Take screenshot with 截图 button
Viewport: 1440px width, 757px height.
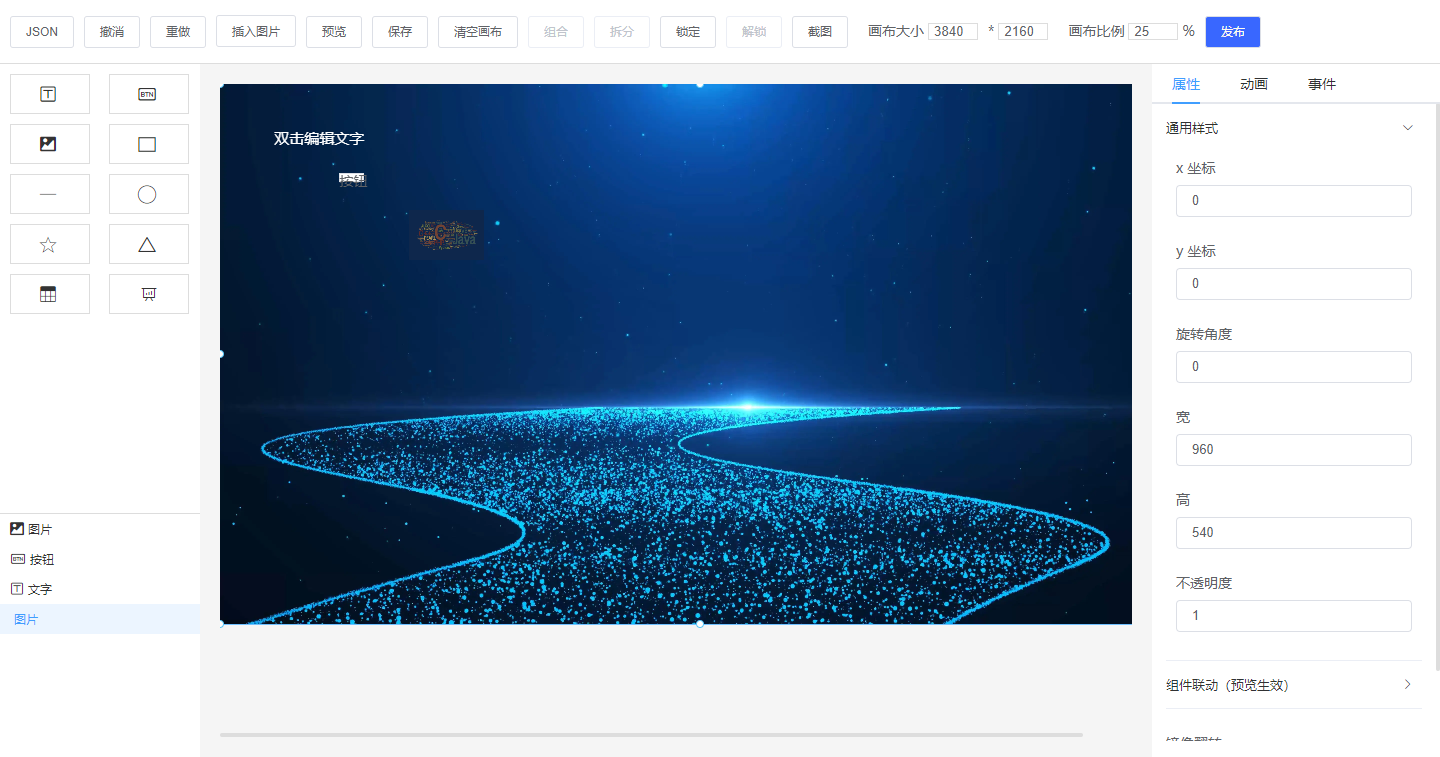pyautogui.click(x=820, y=32)
